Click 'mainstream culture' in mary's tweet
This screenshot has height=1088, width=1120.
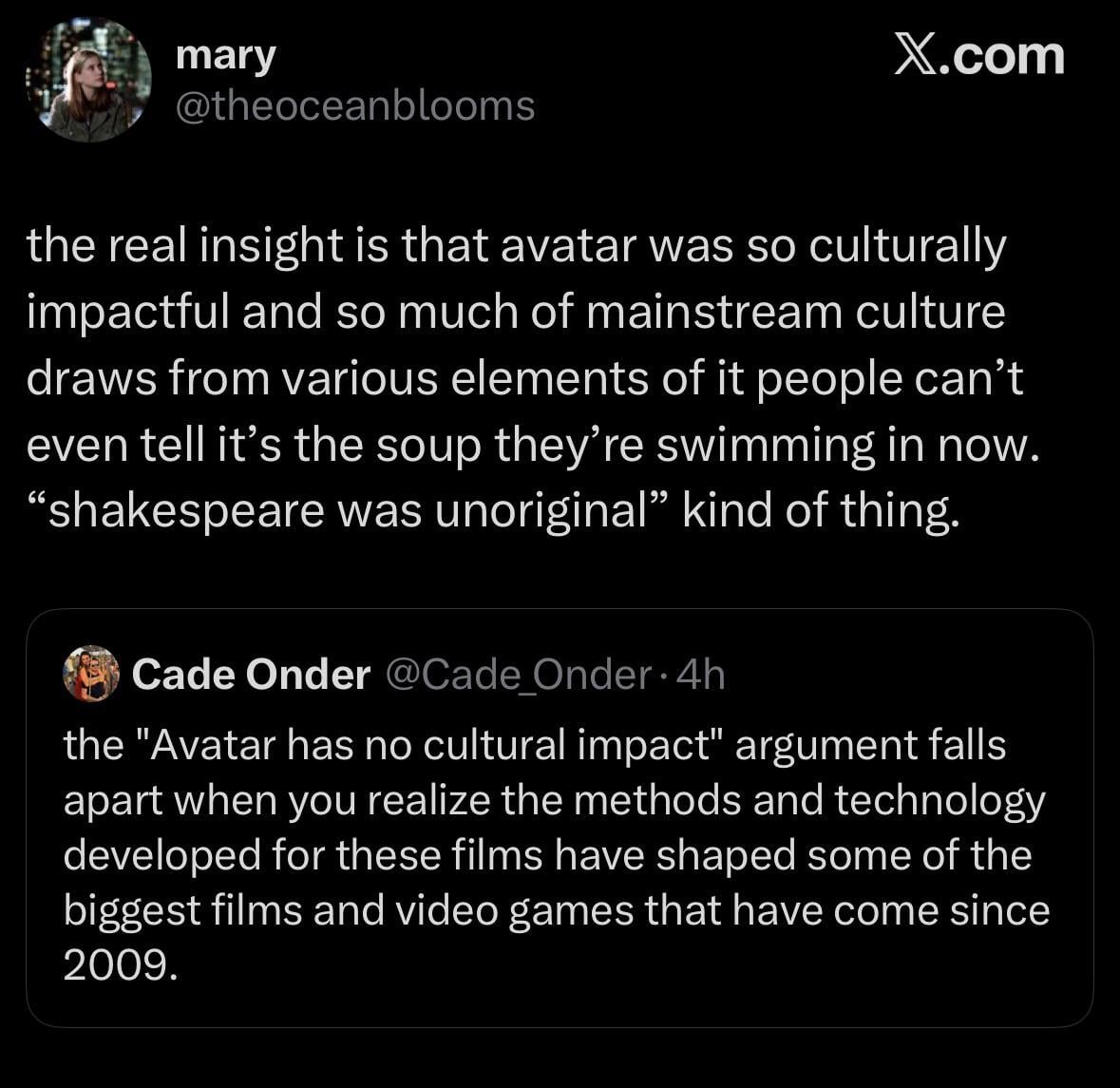point(795,313)
